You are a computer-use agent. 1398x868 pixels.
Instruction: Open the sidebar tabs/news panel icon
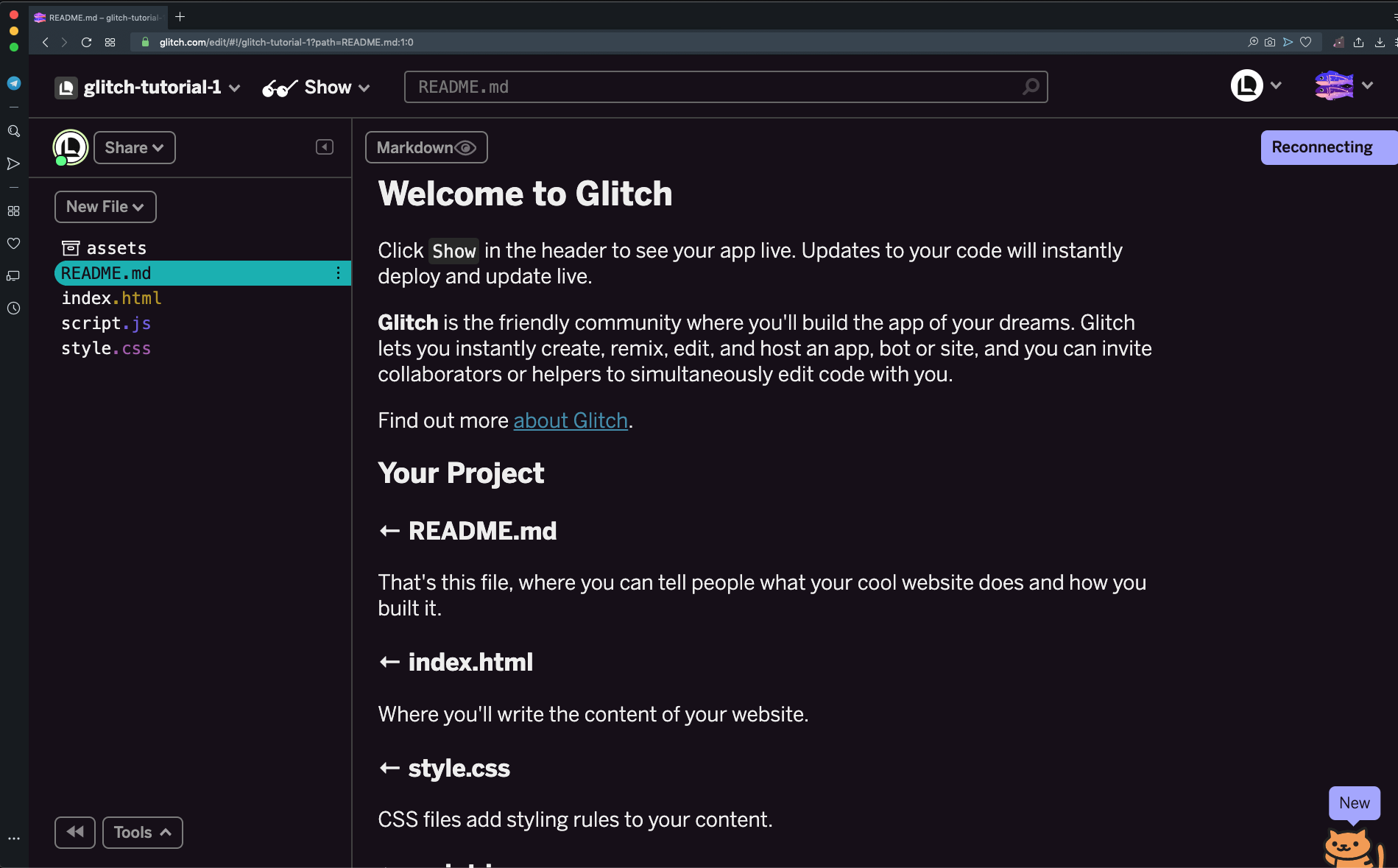(x=13, y=276)
